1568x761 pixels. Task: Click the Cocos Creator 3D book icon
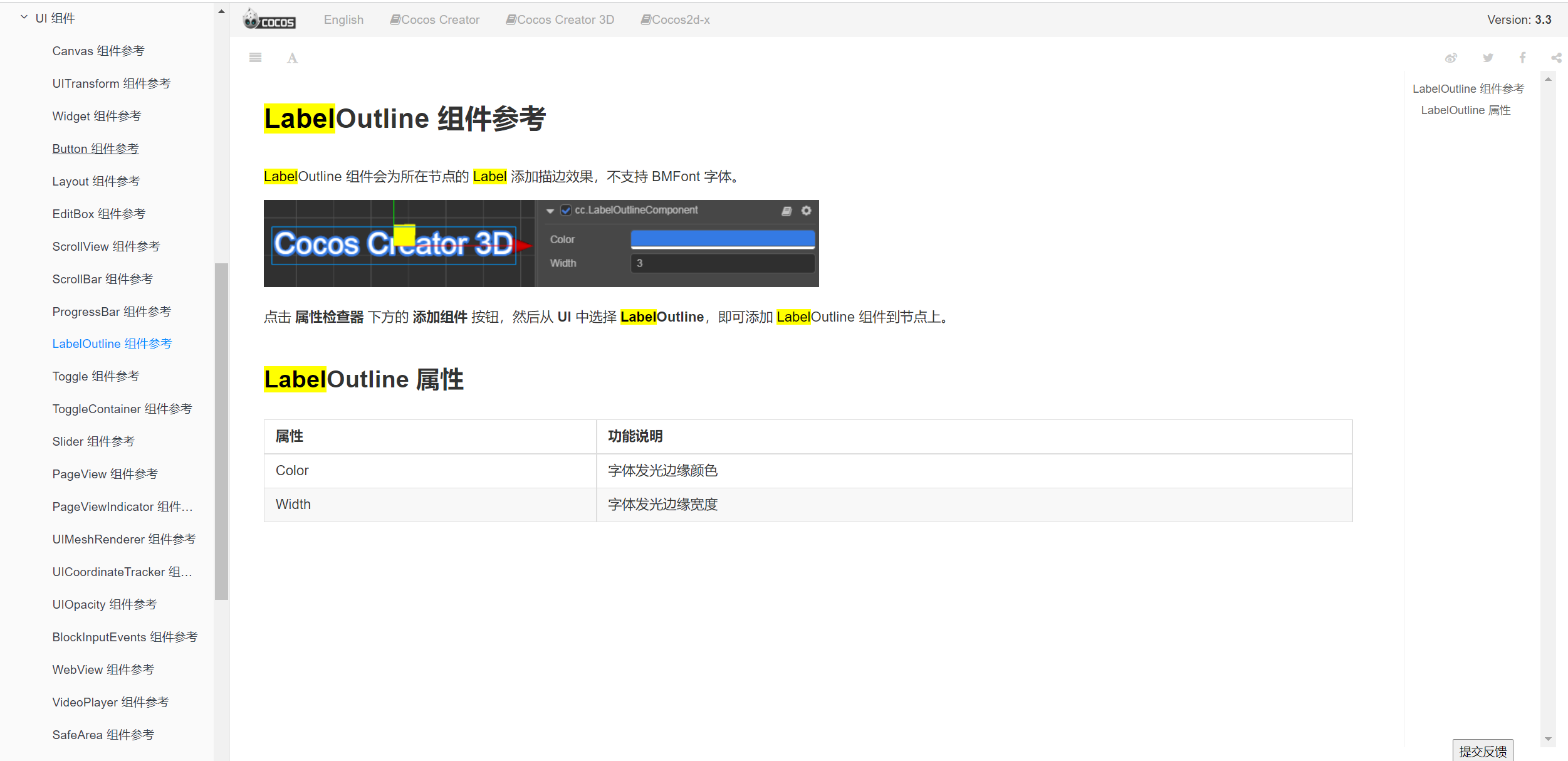[x=511, y=19]
